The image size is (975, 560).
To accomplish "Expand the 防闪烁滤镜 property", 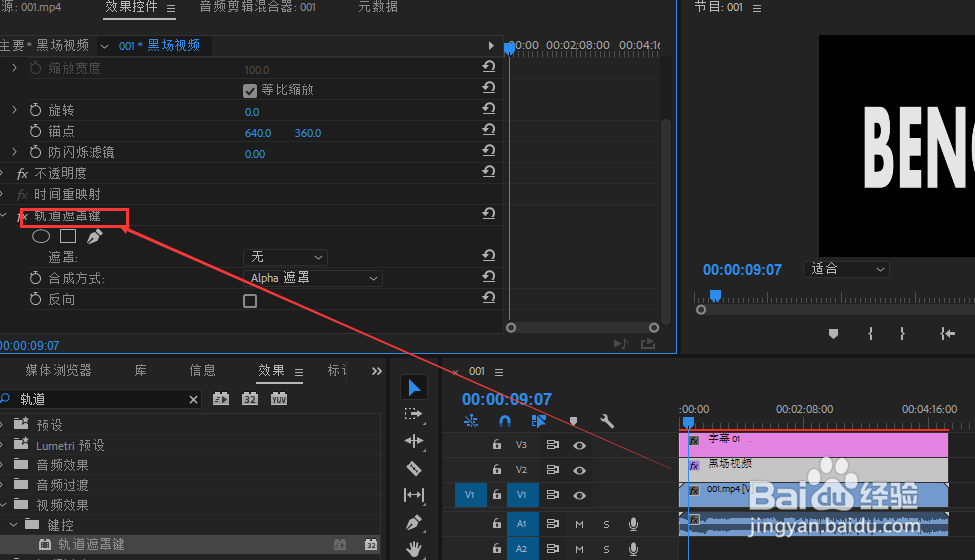I will 14,152.
